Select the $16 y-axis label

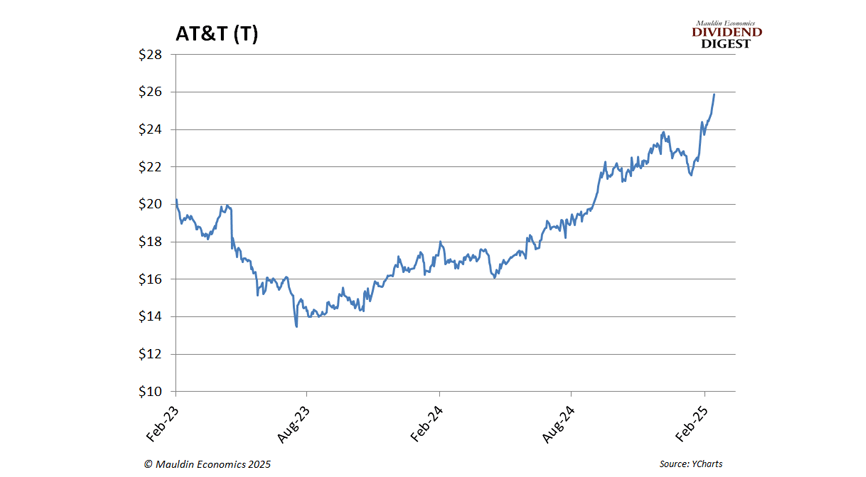150,279
